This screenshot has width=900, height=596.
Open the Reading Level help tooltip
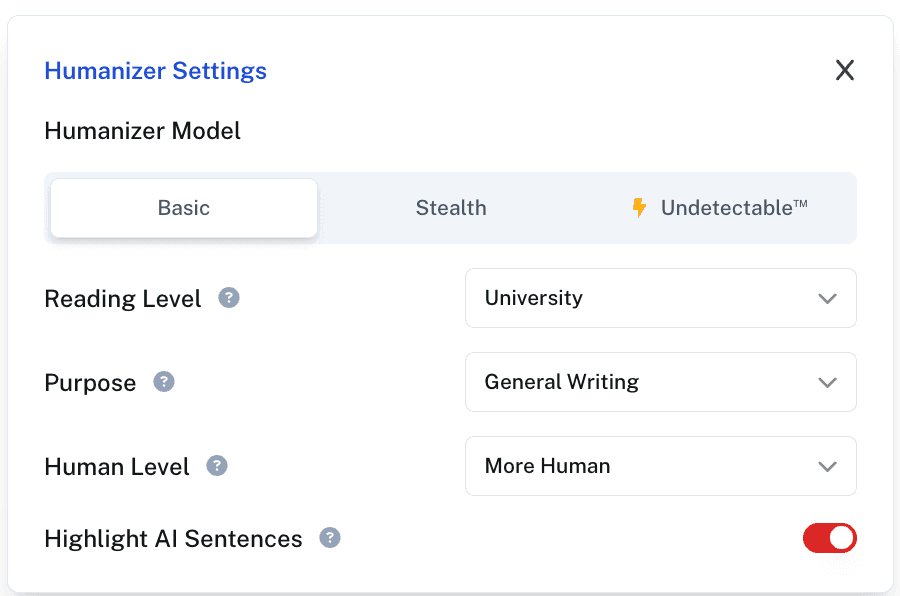coord(229,297)
